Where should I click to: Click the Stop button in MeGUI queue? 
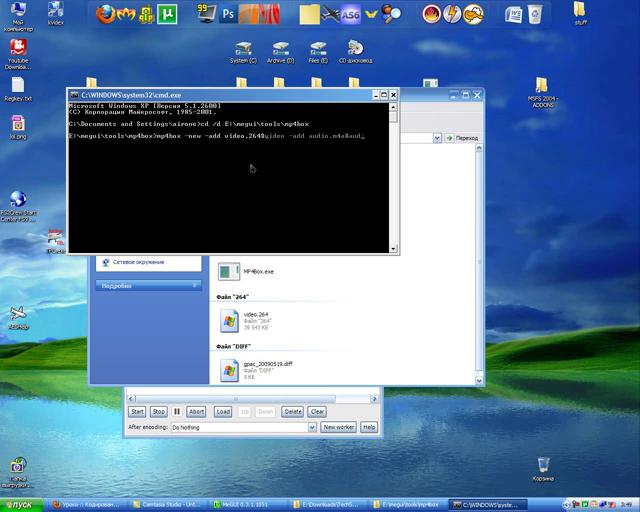point(159,412)
